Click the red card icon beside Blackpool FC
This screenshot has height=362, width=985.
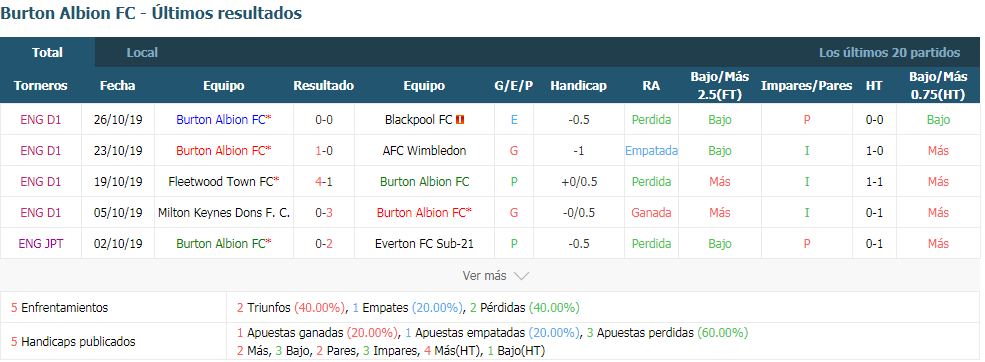(460, 120)
